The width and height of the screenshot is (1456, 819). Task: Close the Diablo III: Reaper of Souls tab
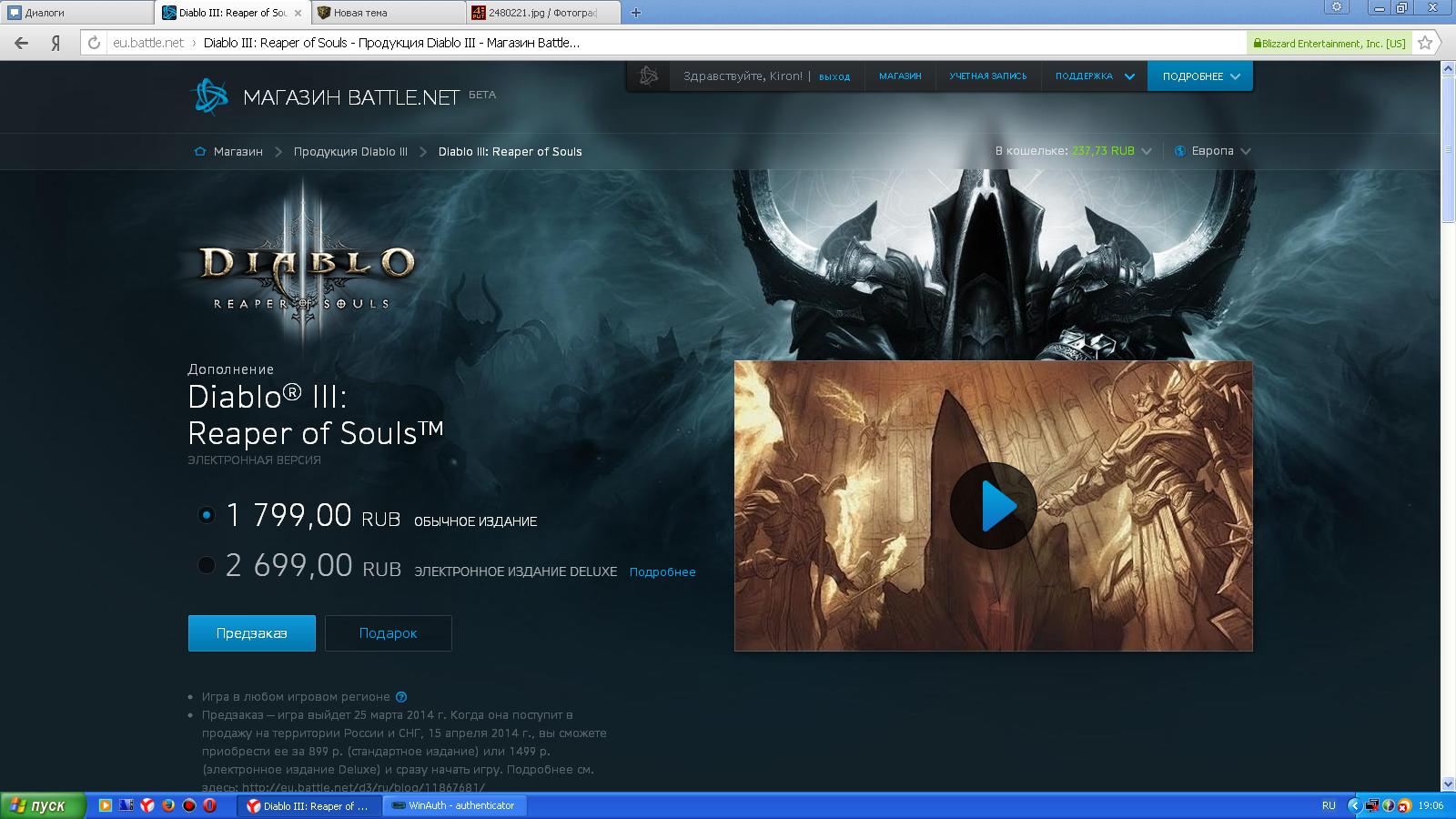click(x=298, y=13)
